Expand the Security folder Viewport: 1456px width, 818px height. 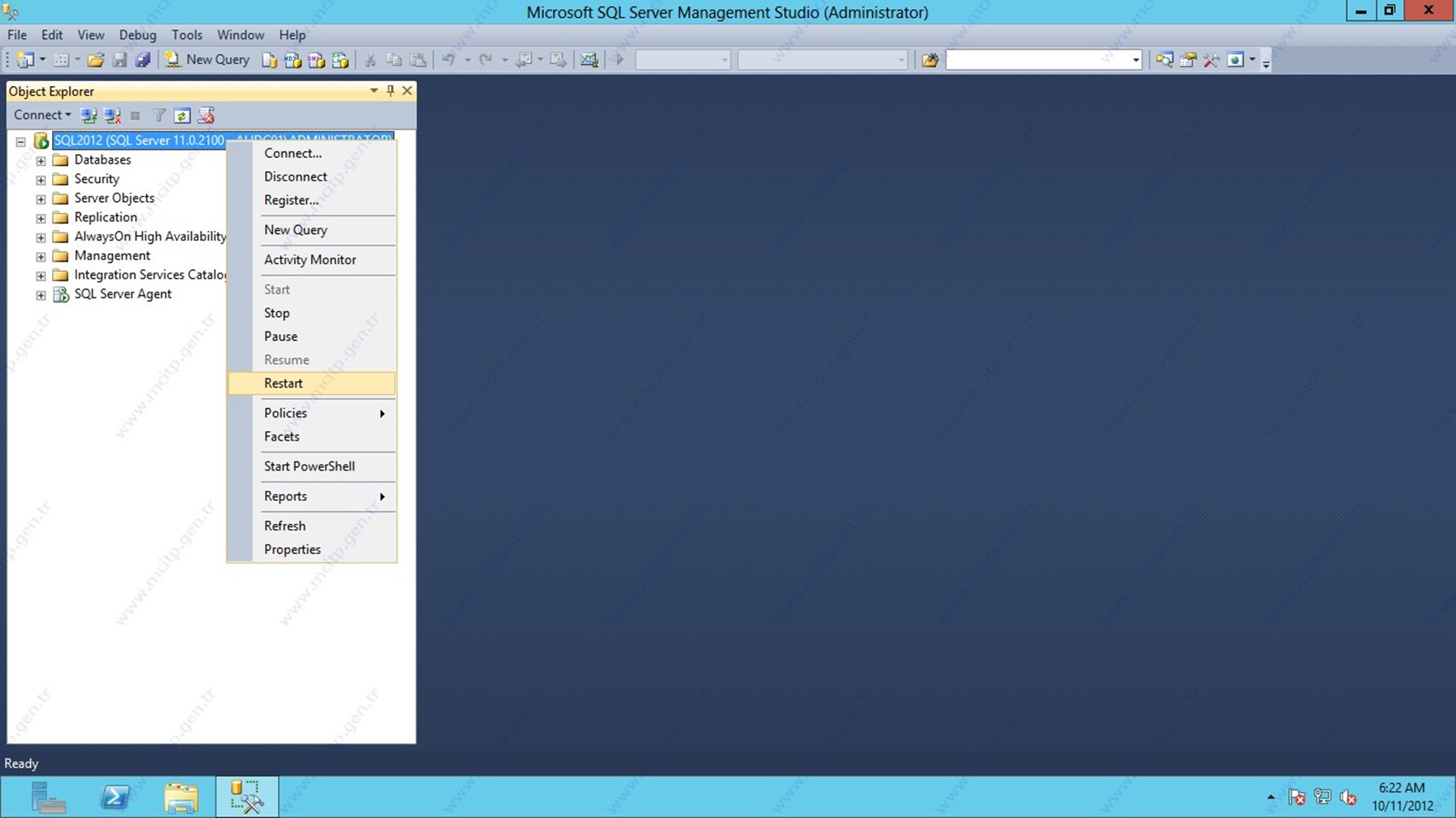40,180
